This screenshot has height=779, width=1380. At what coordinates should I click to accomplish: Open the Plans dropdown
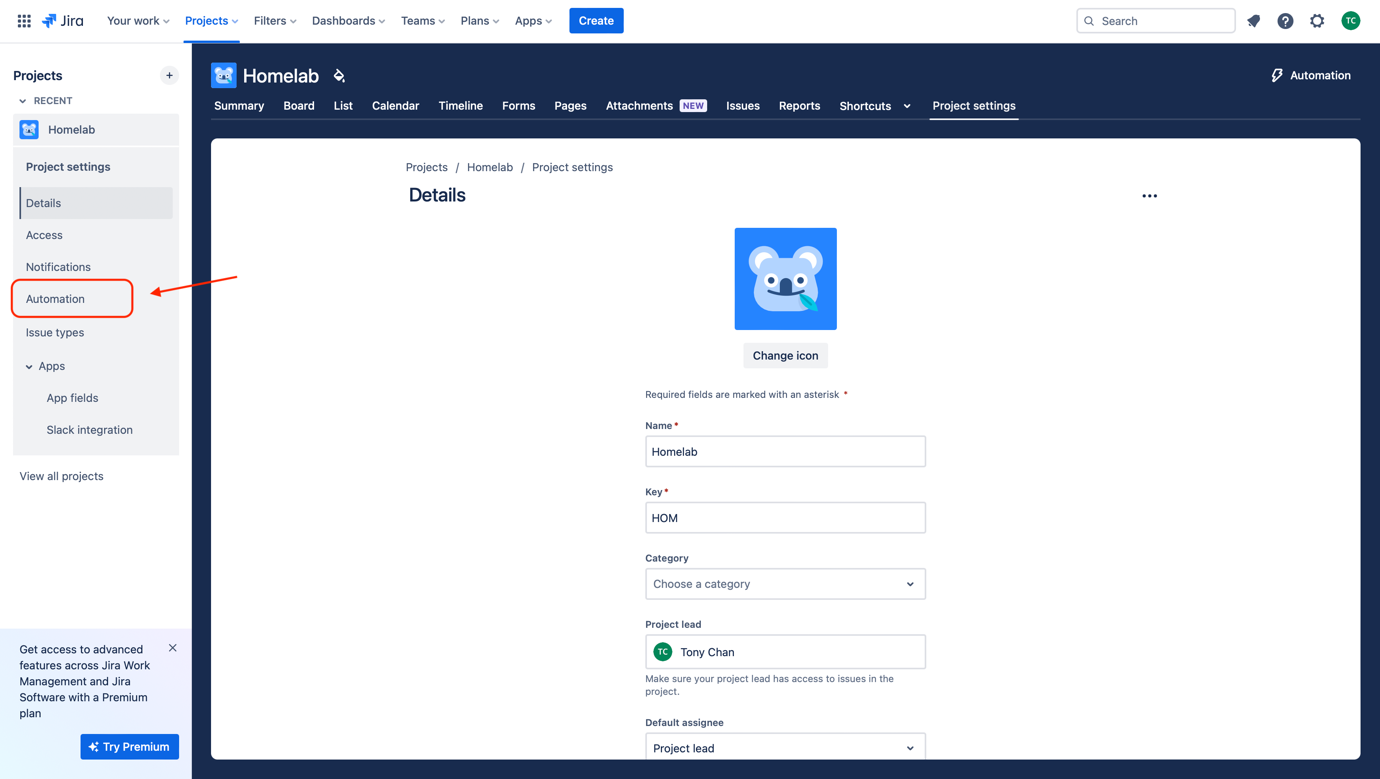pyautogui.click(x=479, y=20)
